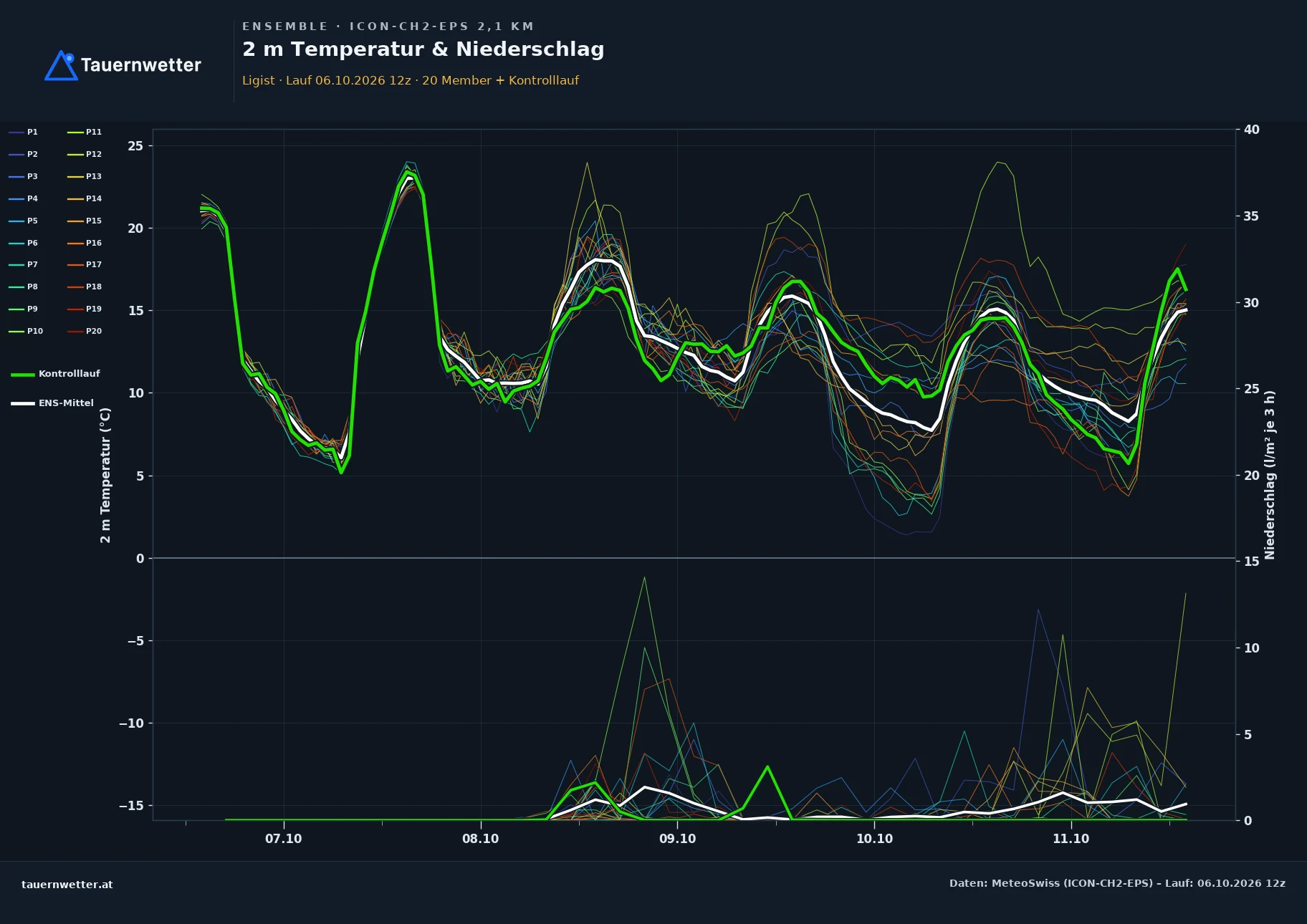
Task: Click the chart title 2 m Temperatur & Niederschlag
Action: tap(423, 49)
